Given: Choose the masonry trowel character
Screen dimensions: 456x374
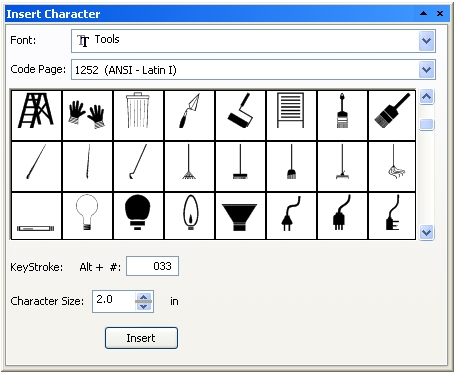Looking at the screenshot, I should (189, 115).
